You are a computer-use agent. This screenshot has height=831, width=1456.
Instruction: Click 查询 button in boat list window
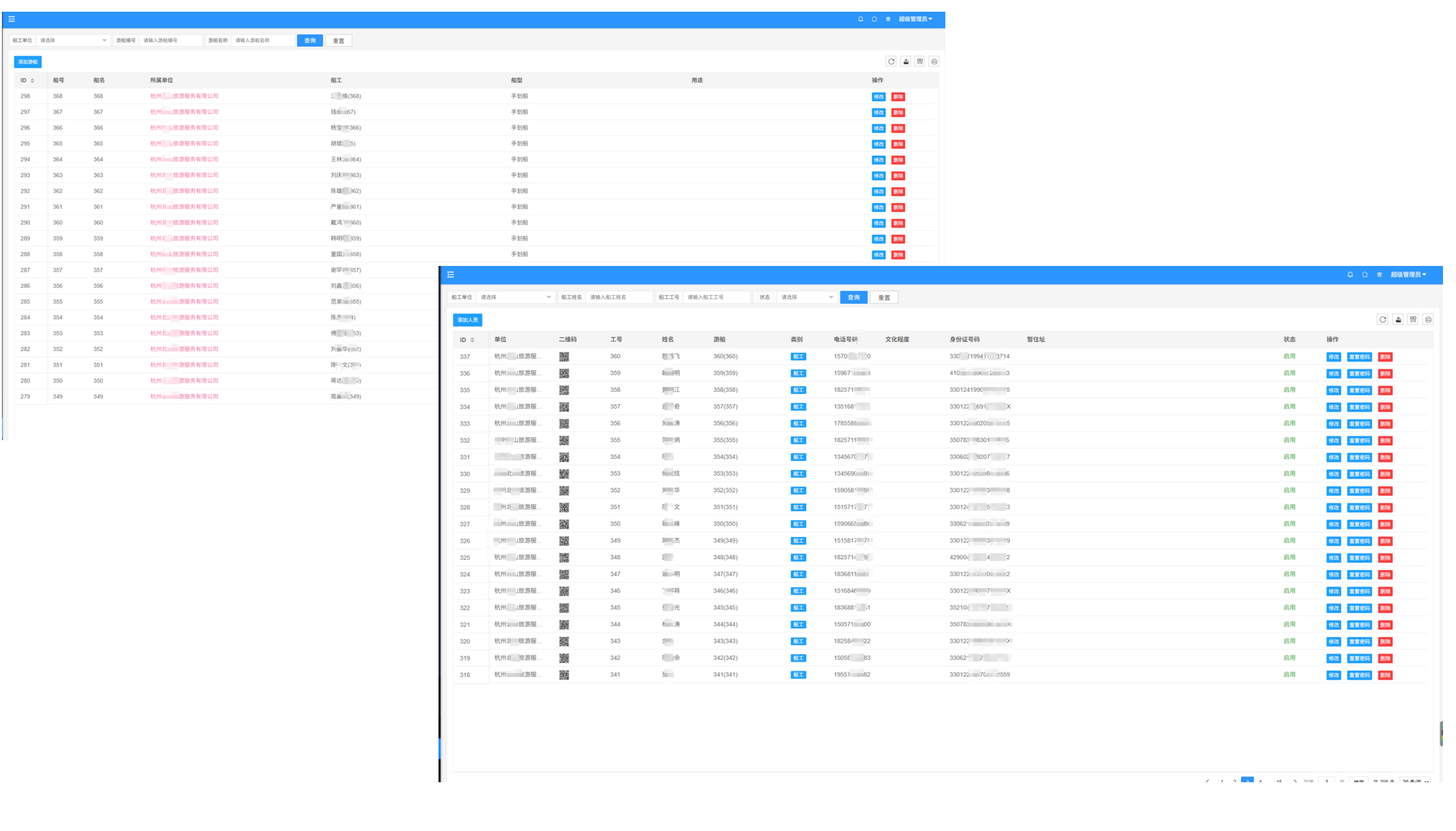click(x=310, y=40)
